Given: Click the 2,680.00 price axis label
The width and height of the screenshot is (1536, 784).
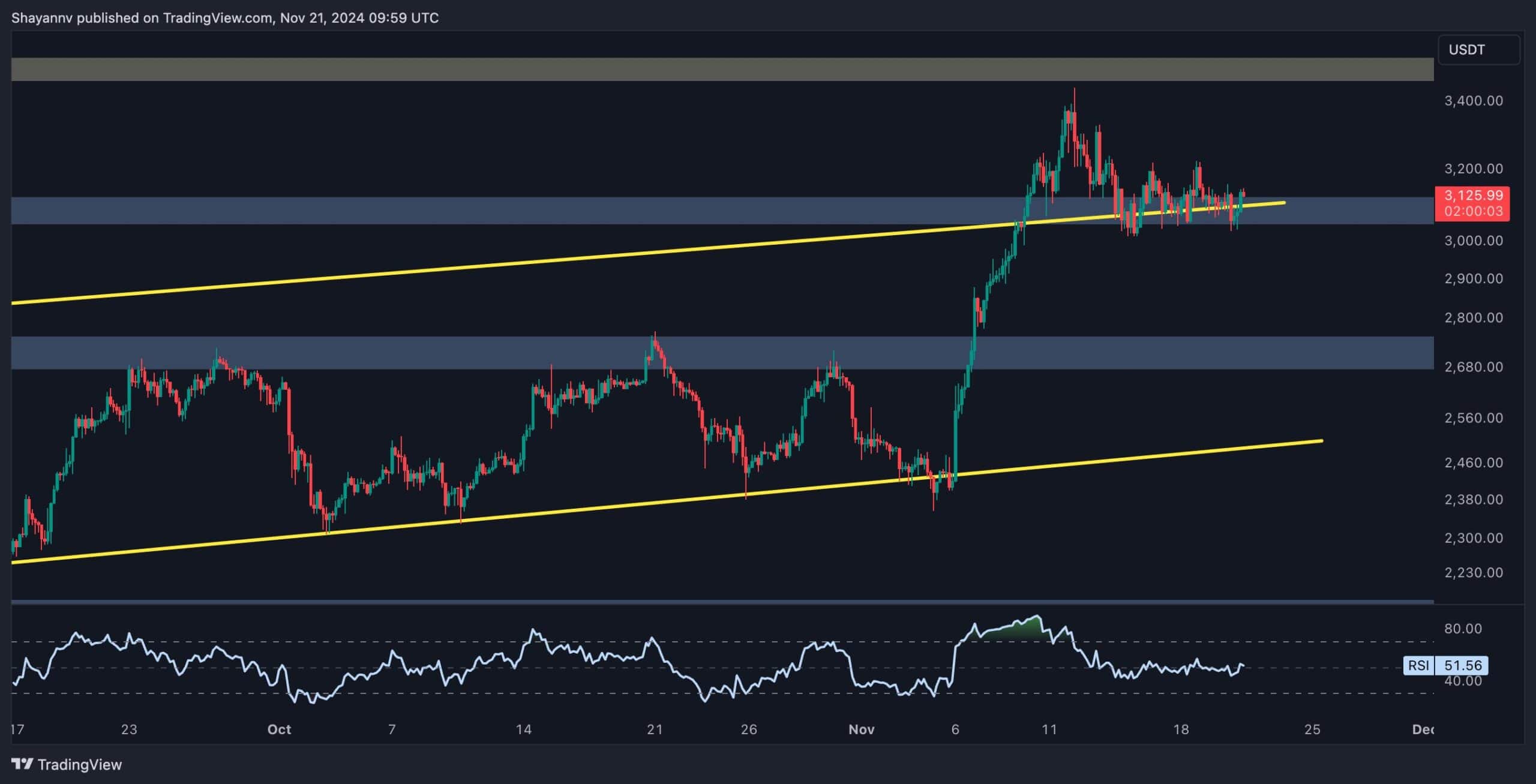Looking at the screenshot, I should point(1474,367).
